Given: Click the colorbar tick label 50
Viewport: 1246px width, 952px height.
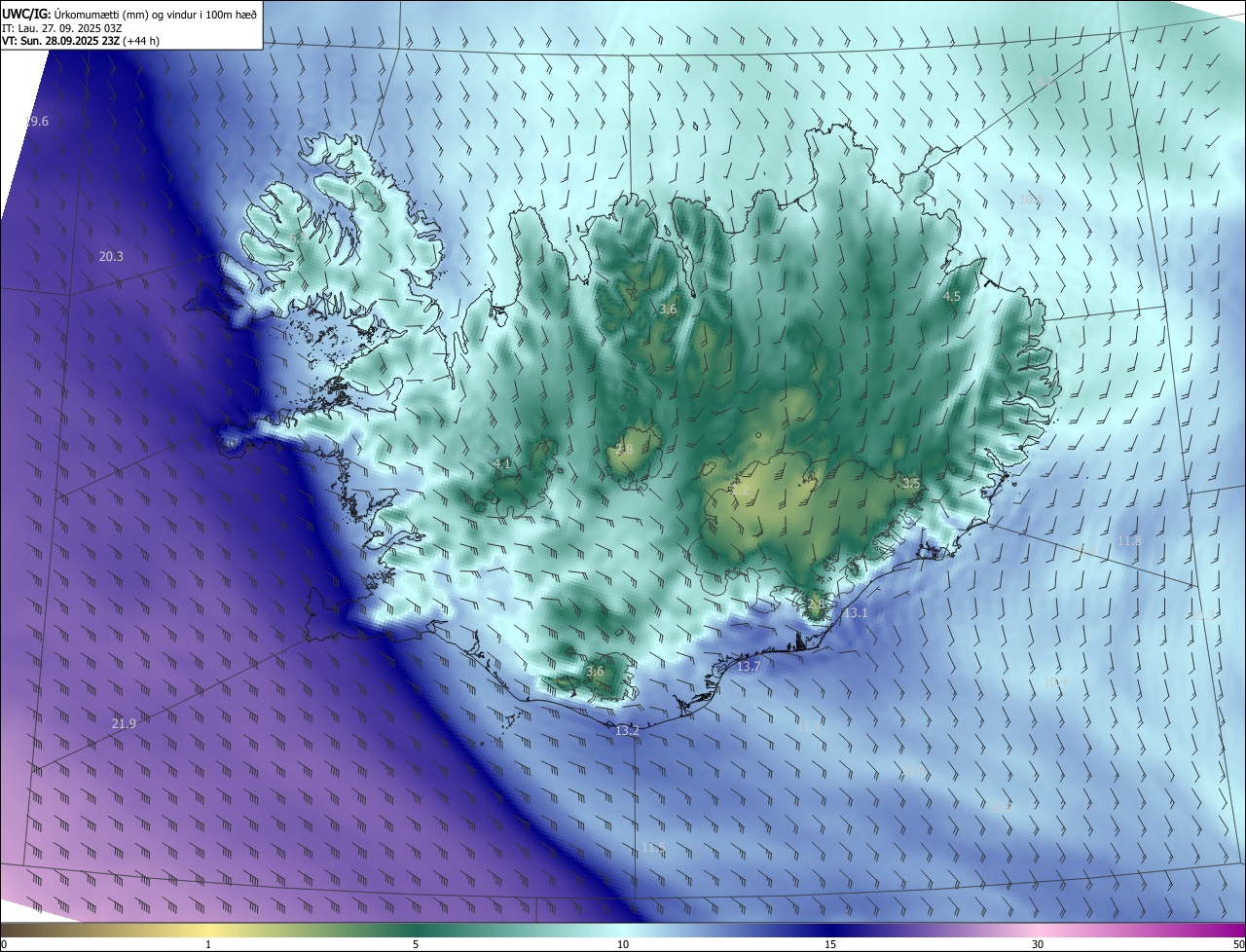Looking at the screenshot, I should pos(1238,944).
